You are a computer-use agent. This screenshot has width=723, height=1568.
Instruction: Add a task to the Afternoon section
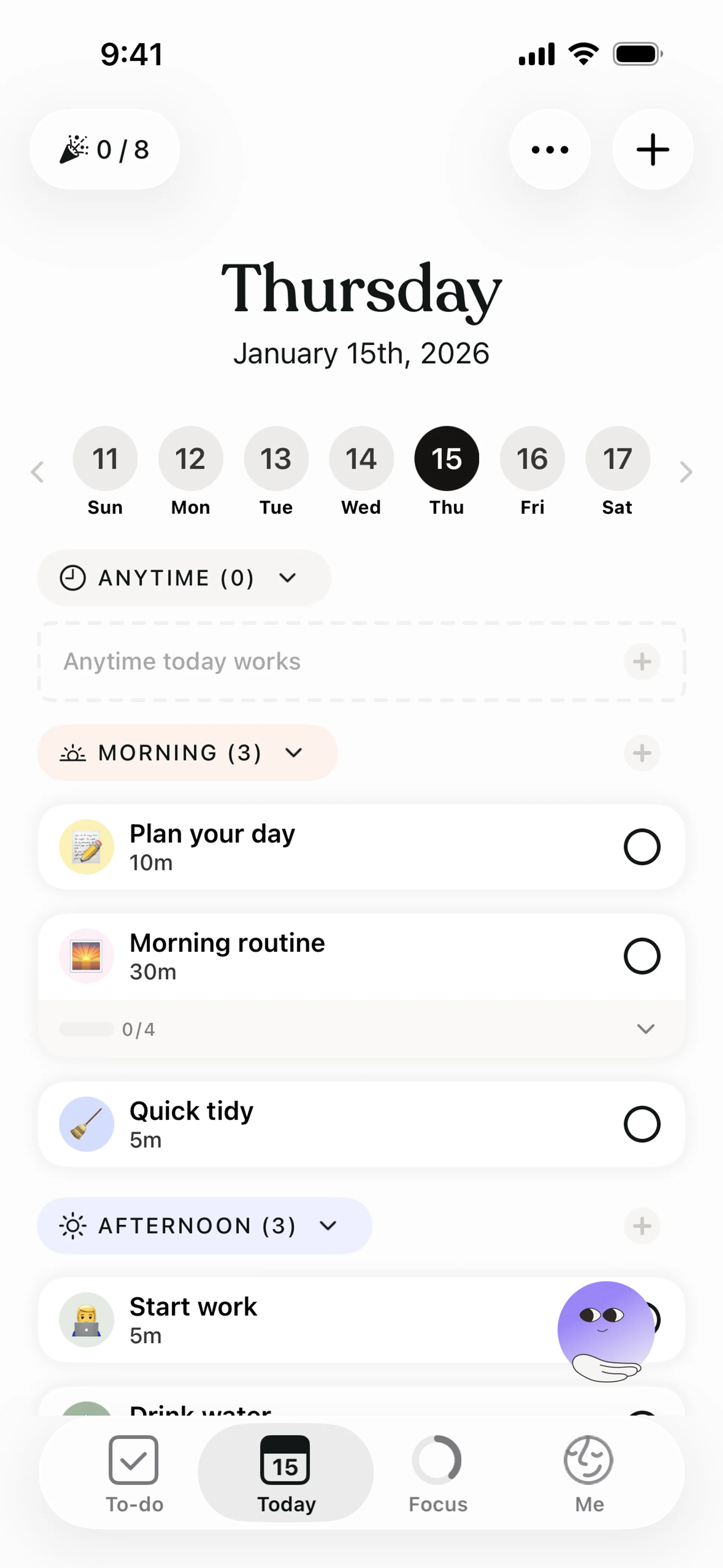pos(641,1225)
